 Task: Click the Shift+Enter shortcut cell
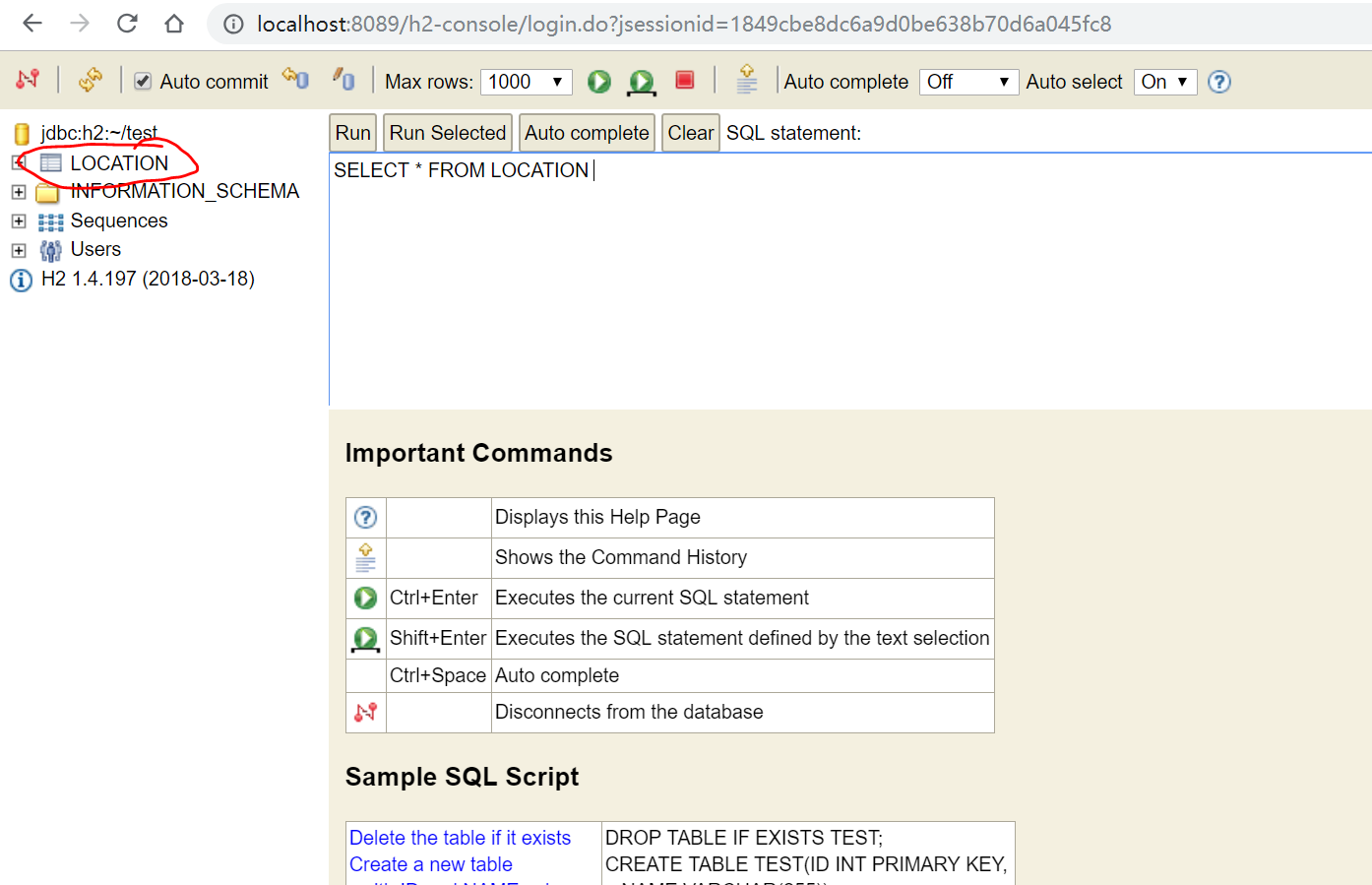click(x=439, y=638)
